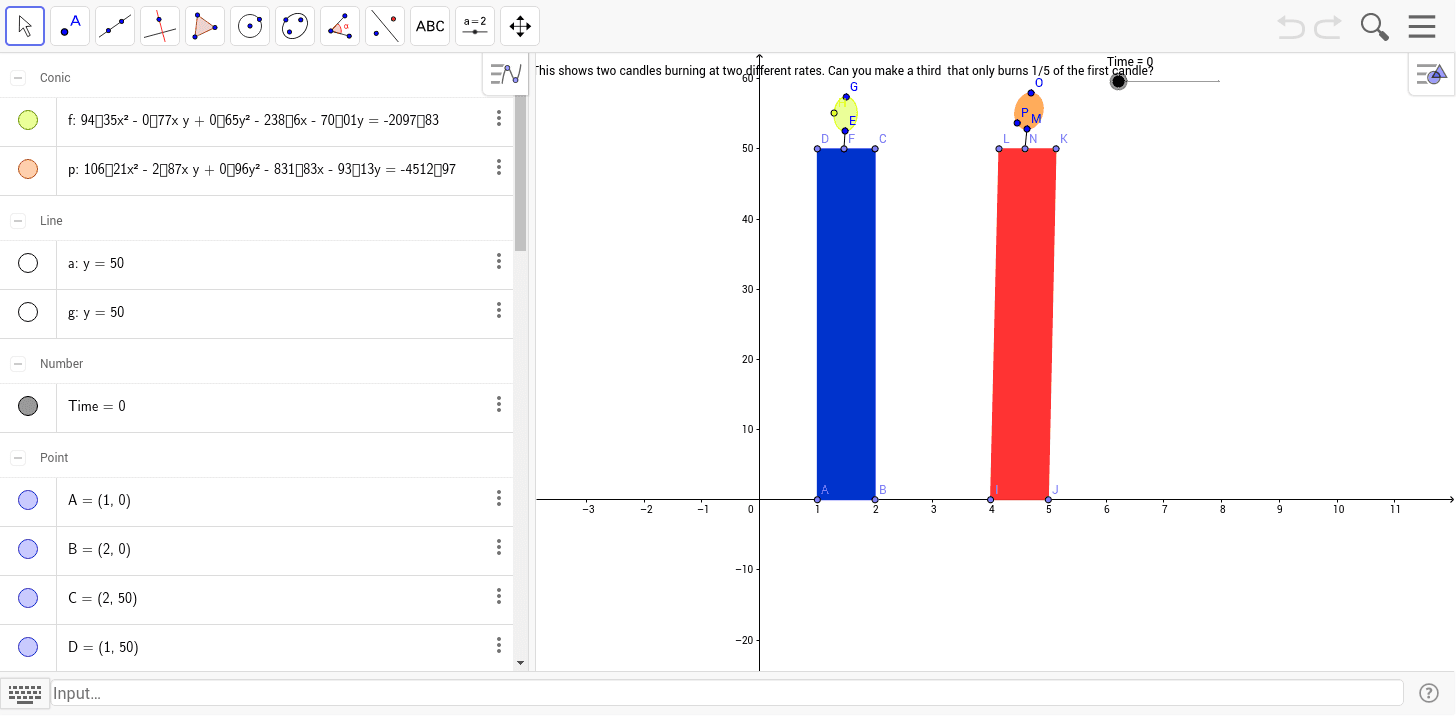
Task: Toggle visibility of point C
Action: 28,598
